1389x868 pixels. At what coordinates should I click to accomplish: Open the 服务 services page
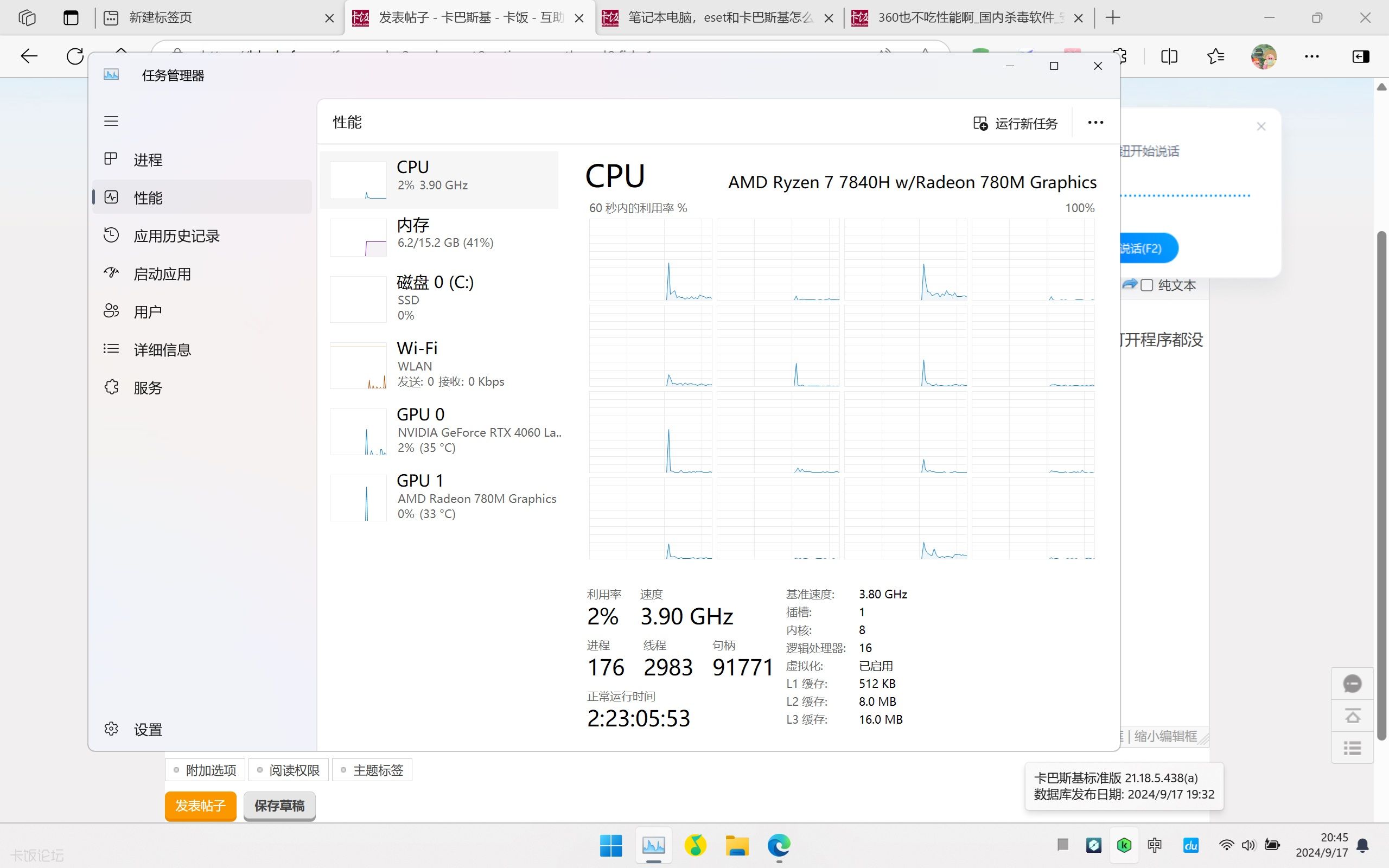(x=201, y=387)
